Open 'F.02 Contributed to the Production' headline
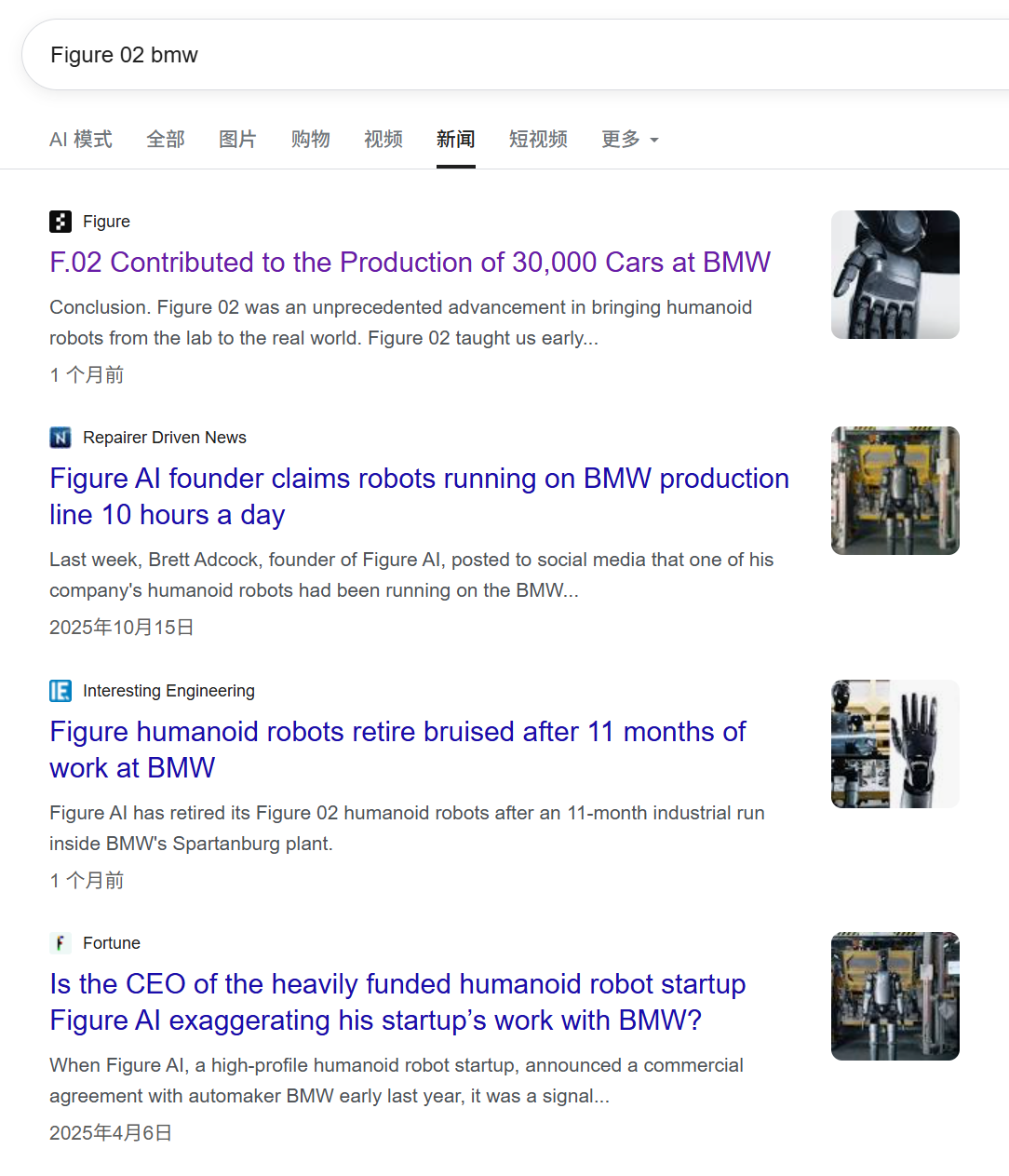 coord(410,263)
